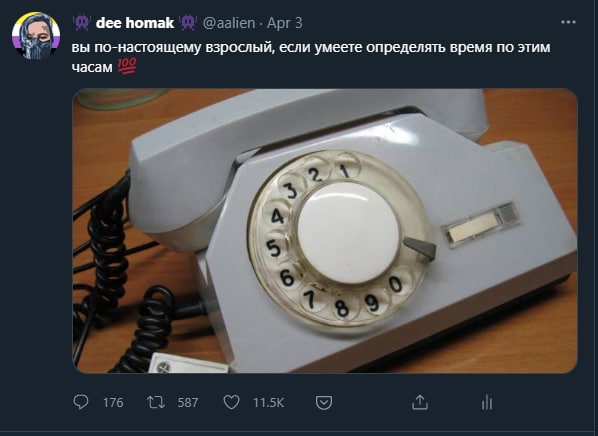The width and height of the screenshot is (598, 436).
Task: Click alien emoji after dee homak
Action: point(188,23)
